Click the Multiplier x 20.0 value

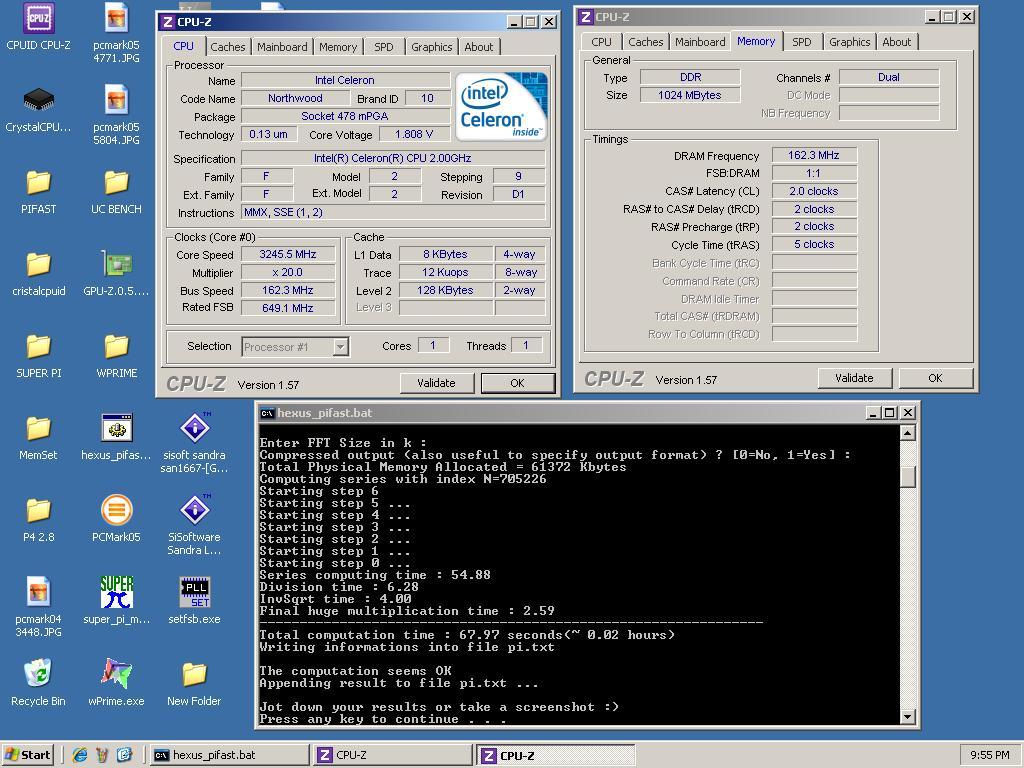(287, 272)
